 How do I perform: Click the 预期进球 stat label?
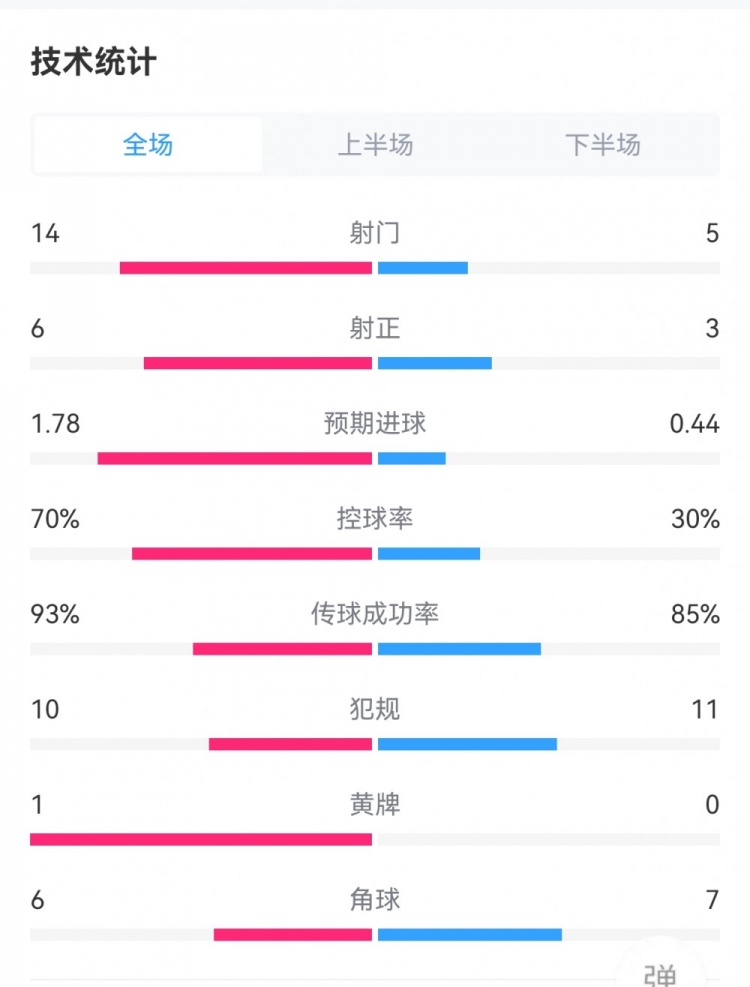[375, 424]
